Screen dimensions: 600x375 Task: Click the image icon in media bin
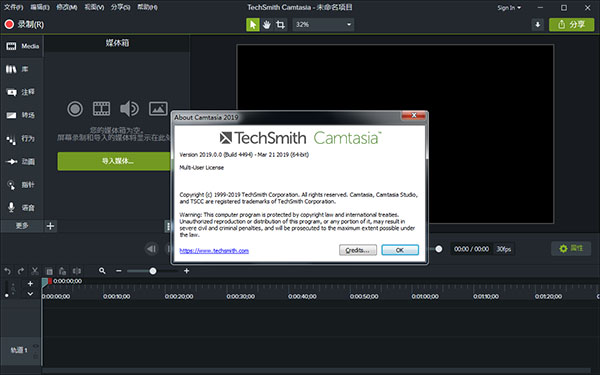coord(158,109)
